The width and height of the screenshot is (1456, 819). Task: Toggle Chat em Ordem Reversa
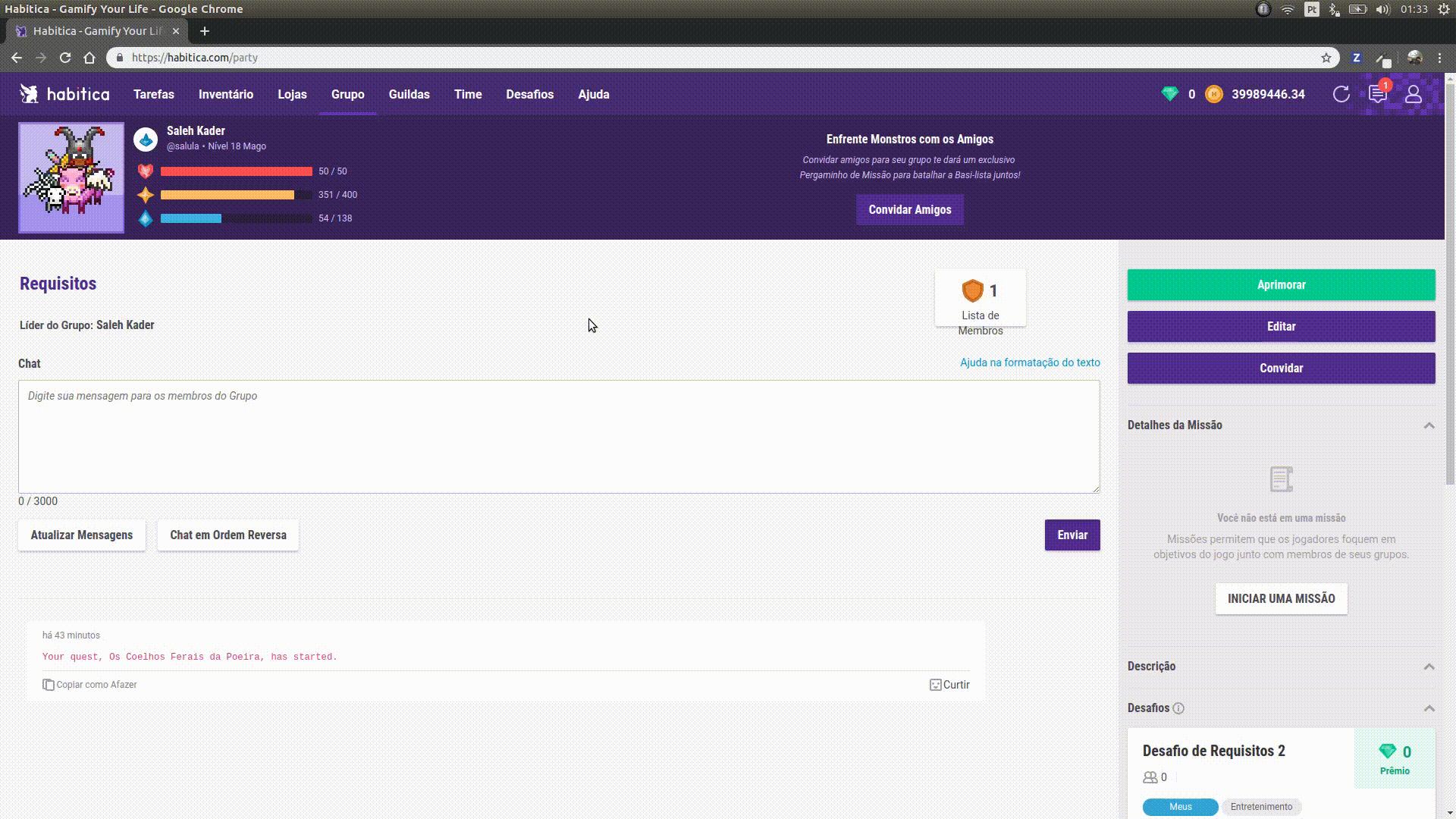(x=227, y=535)
